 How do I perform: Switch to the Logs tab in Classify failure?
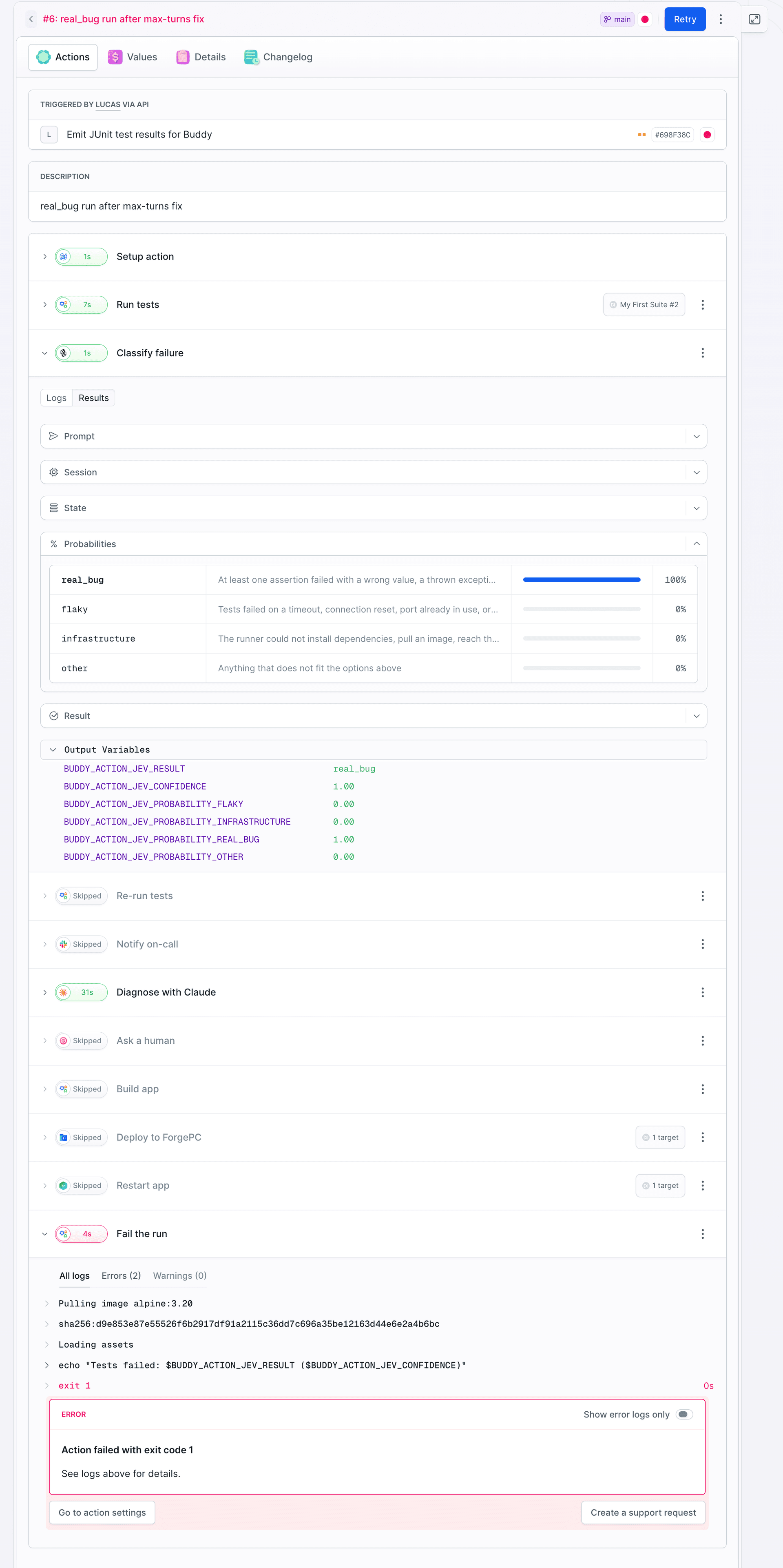click(57, 397)
